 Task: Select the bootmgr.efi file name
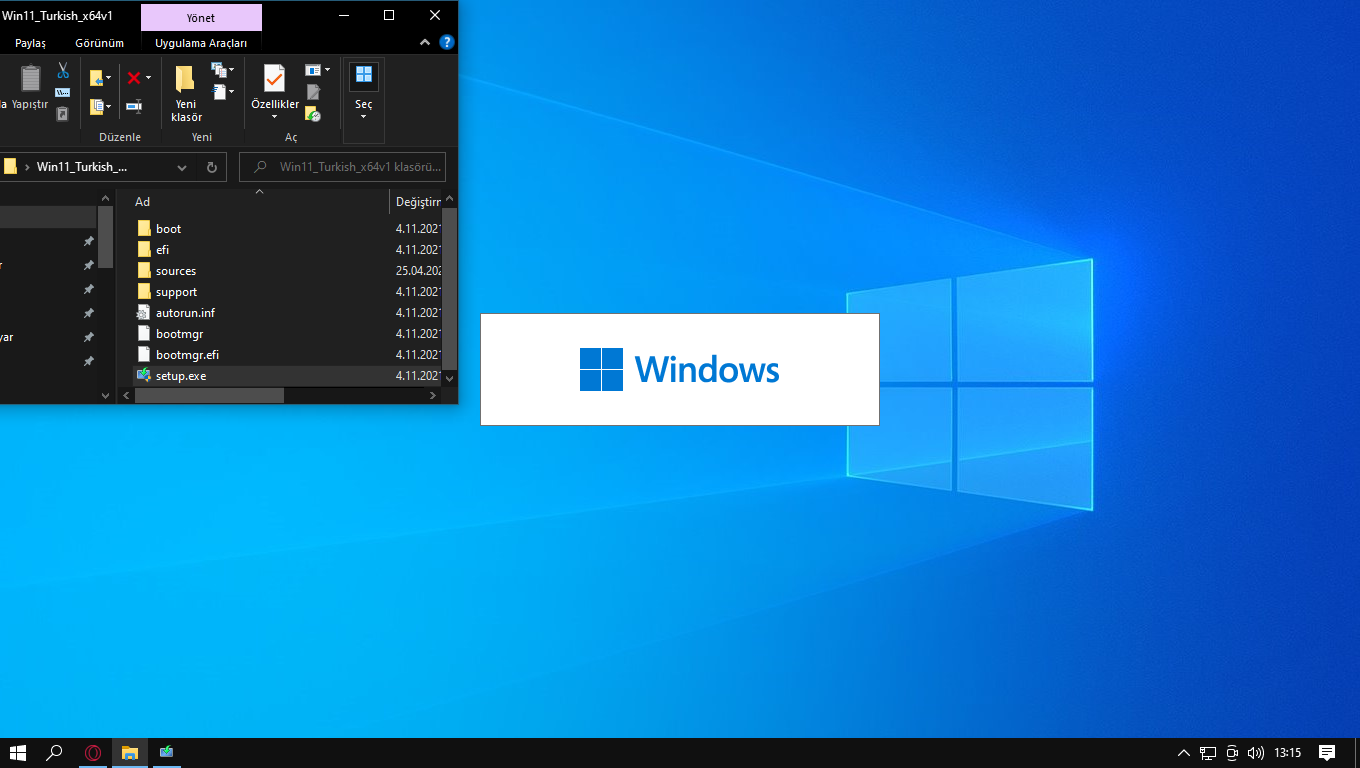pos(187,354)
